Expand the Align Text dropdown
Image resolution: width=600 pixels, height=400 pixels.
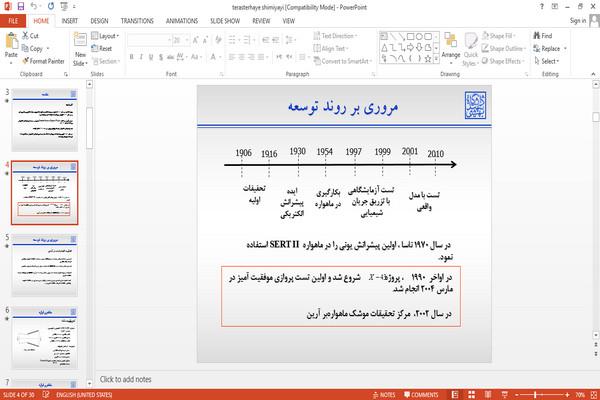pyautogui.click(x=331, y=49)
